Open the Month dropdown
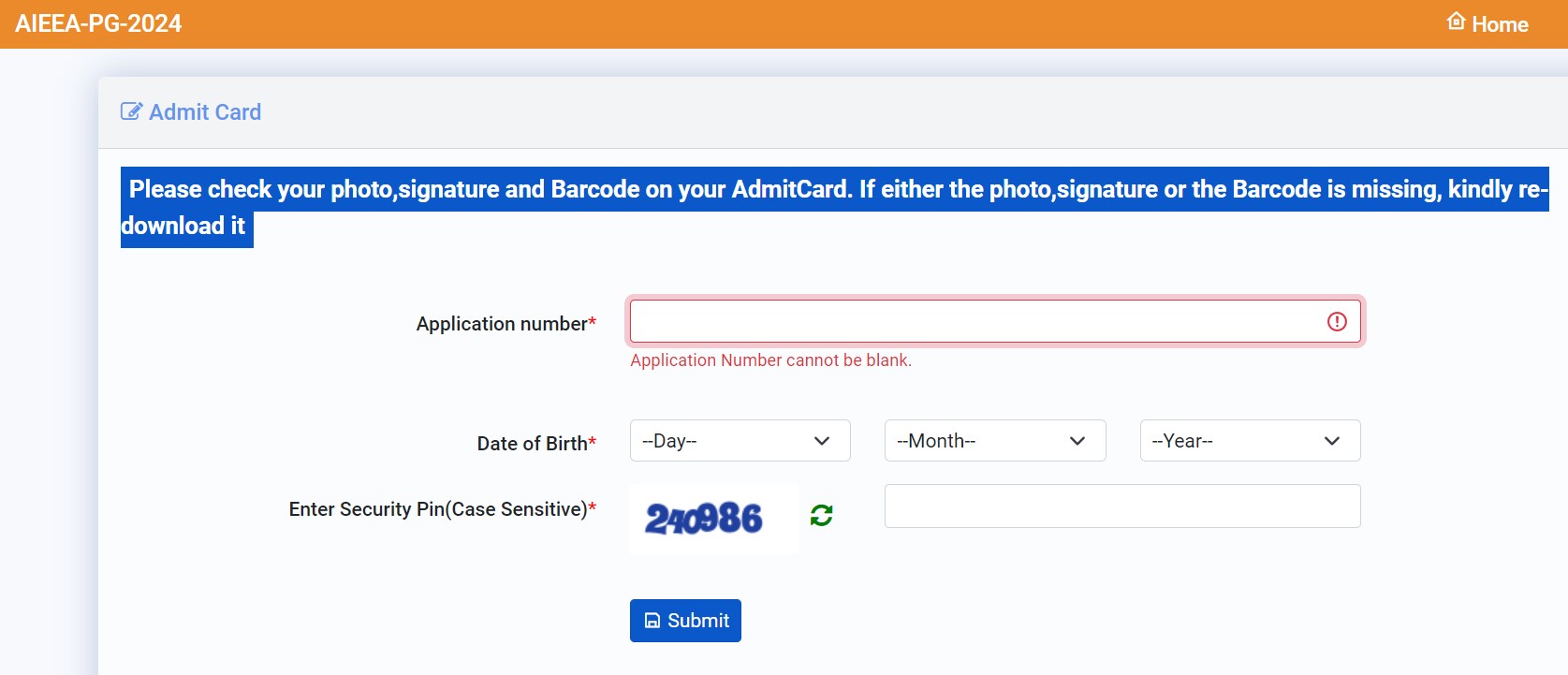 [x=995, y=440]
